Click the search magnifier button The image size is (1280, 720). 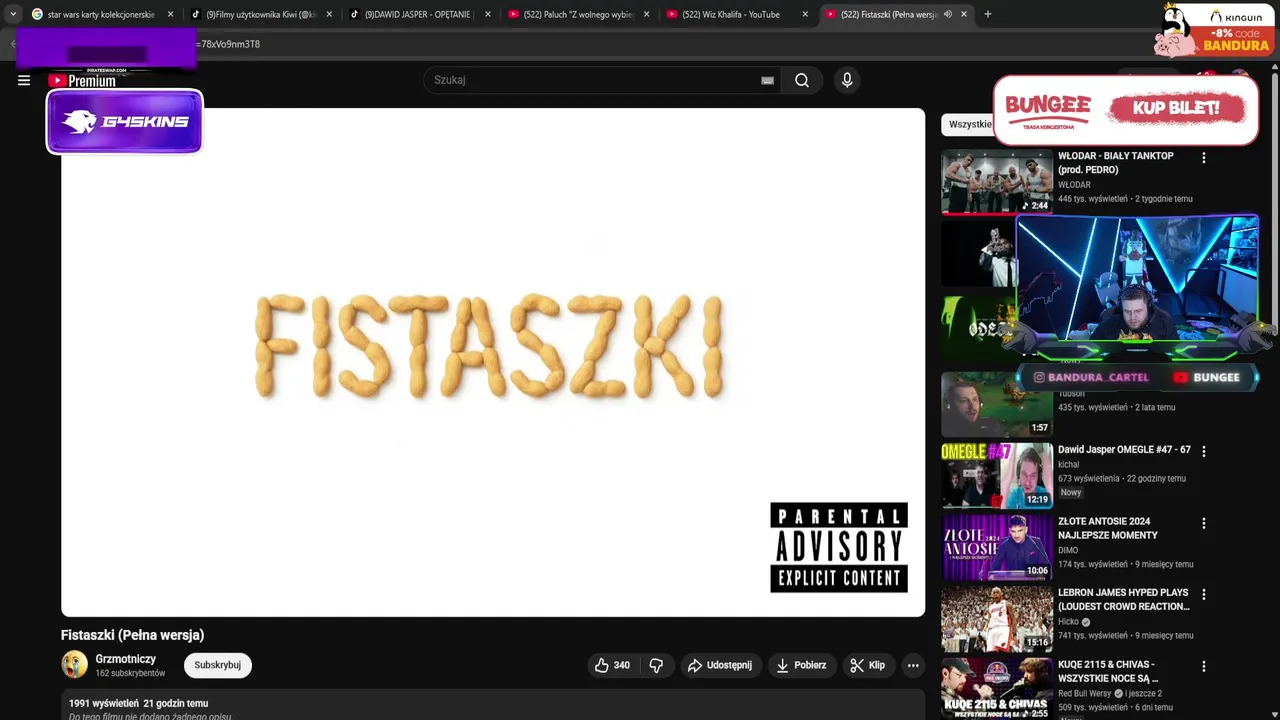click(802, 80)
